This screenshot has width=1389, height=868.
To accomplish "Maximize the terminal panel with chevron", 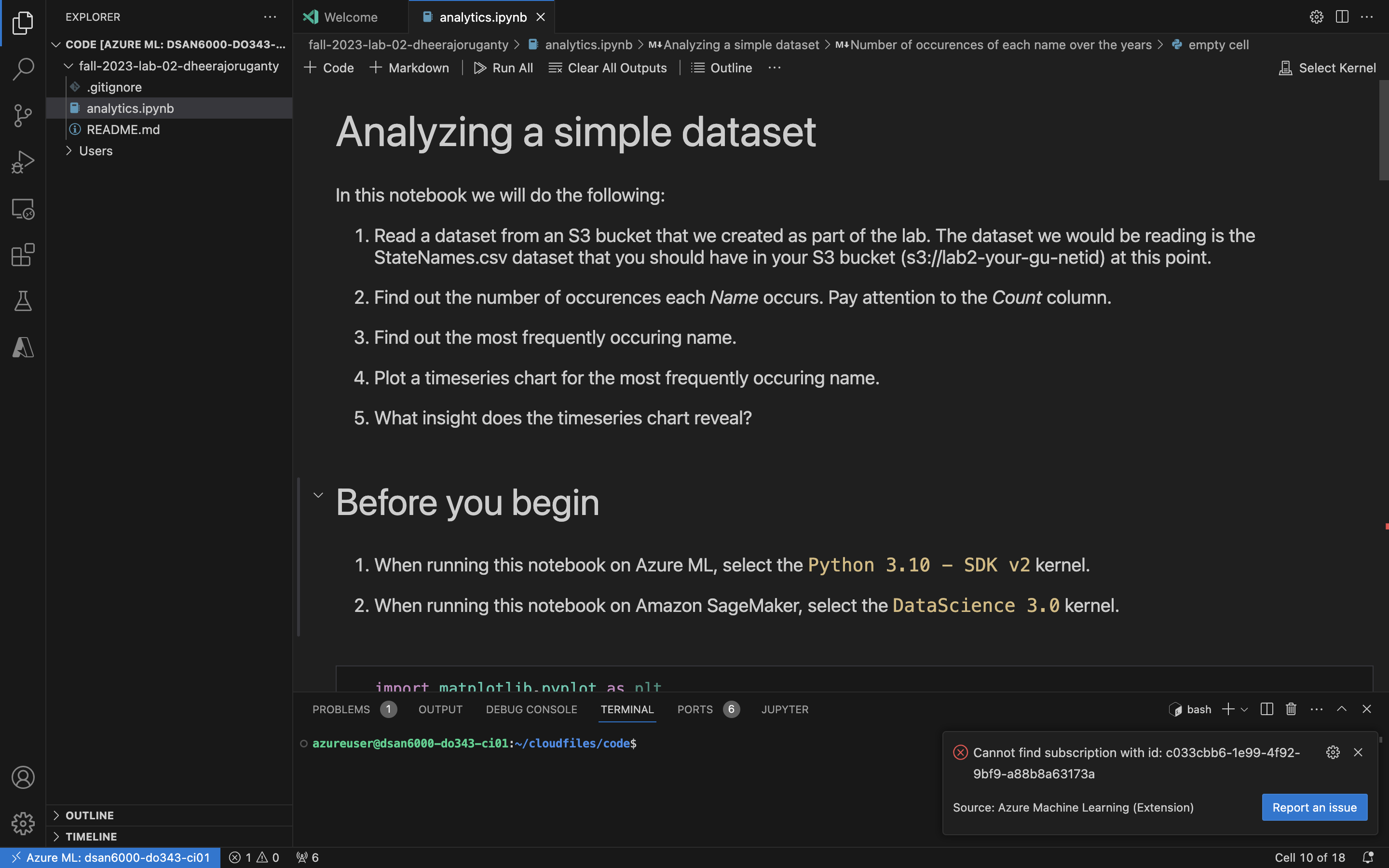I will (1341, 709).
